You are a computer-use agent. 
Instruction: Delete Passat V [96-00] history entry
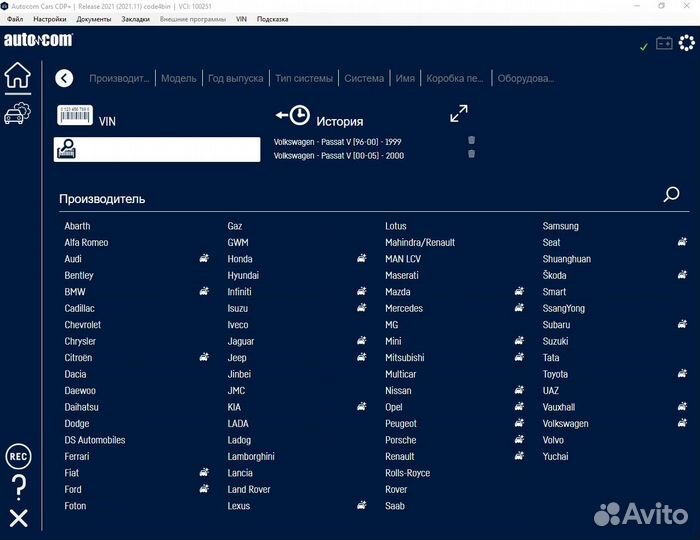pyautogui.click(x=471, y=141)
